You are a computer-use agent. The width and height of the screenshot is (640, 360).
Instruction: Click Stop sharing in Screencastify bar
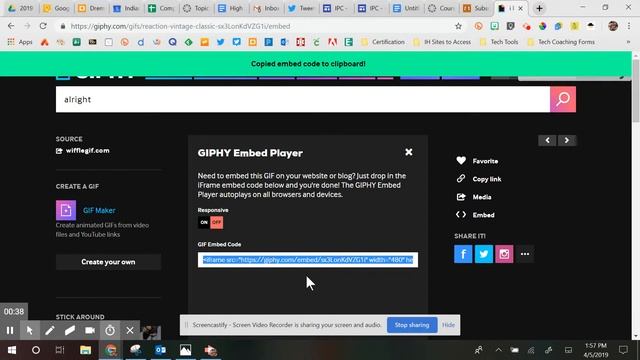pyautogui.click(x=412, y=325)
